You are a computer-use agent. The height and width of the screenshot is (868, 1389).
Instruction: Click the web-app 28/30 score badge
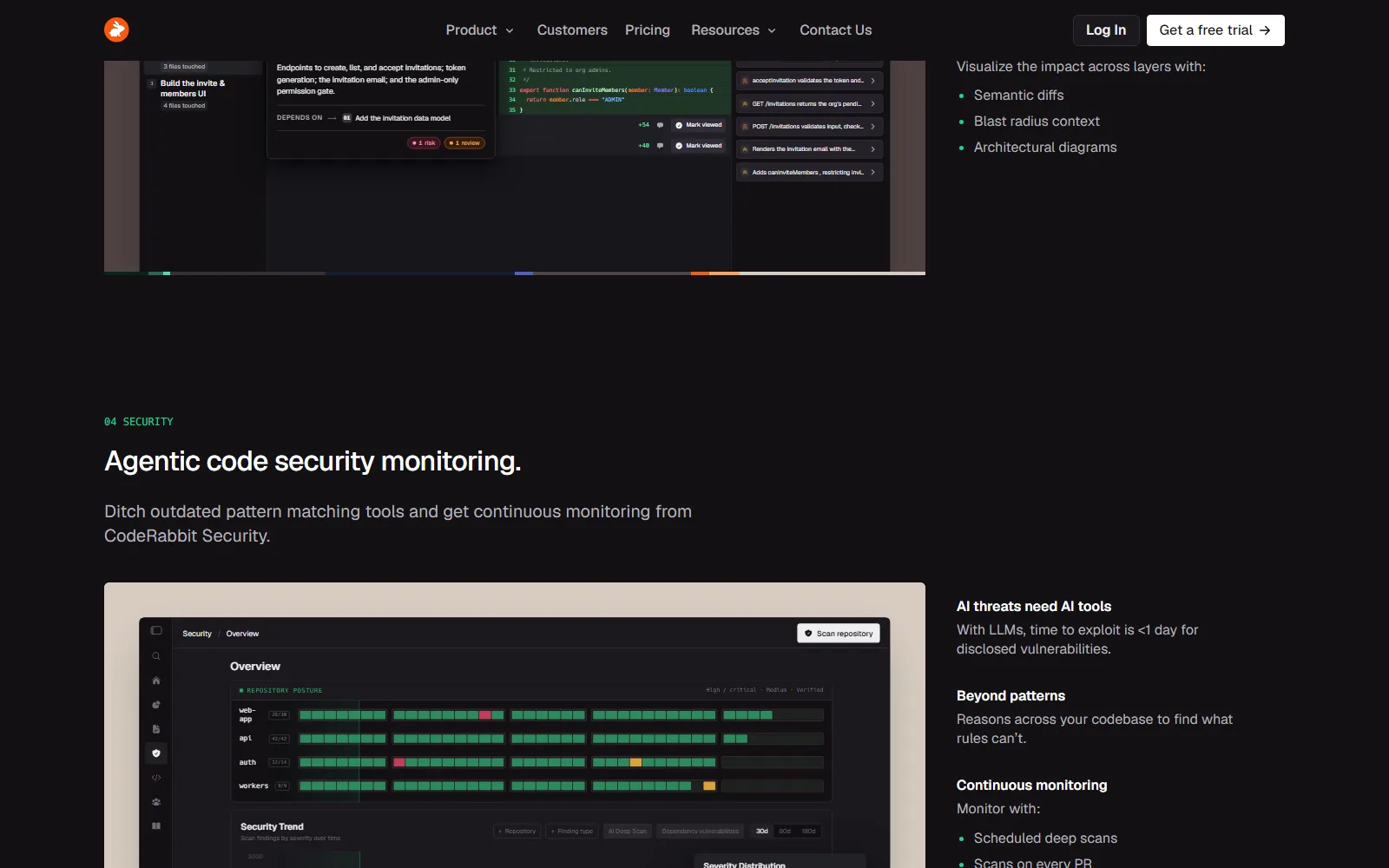pyautogui.click(x=280, y=715)
